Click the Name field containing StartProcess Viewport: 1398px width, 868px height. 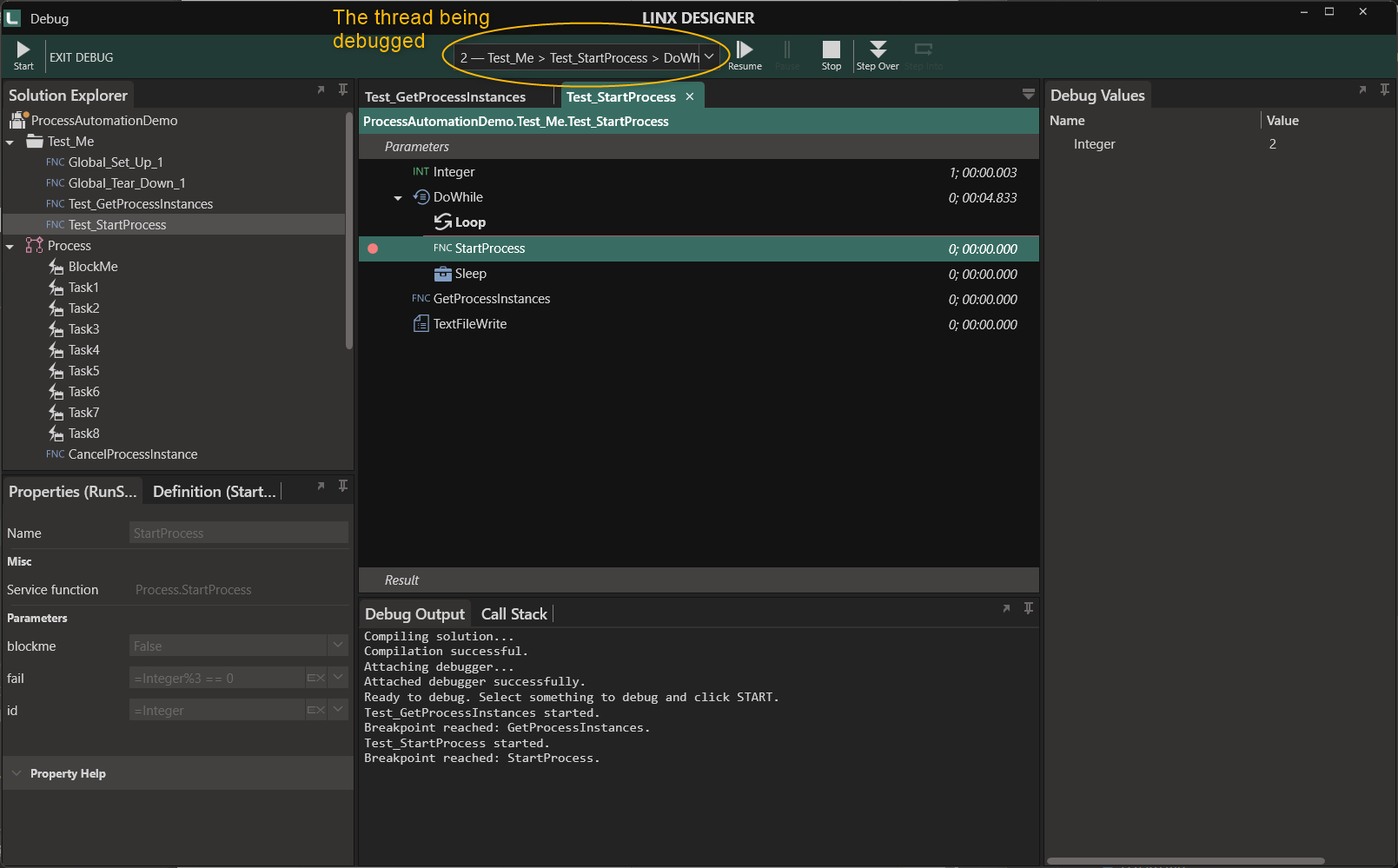(x=239, y=533)
